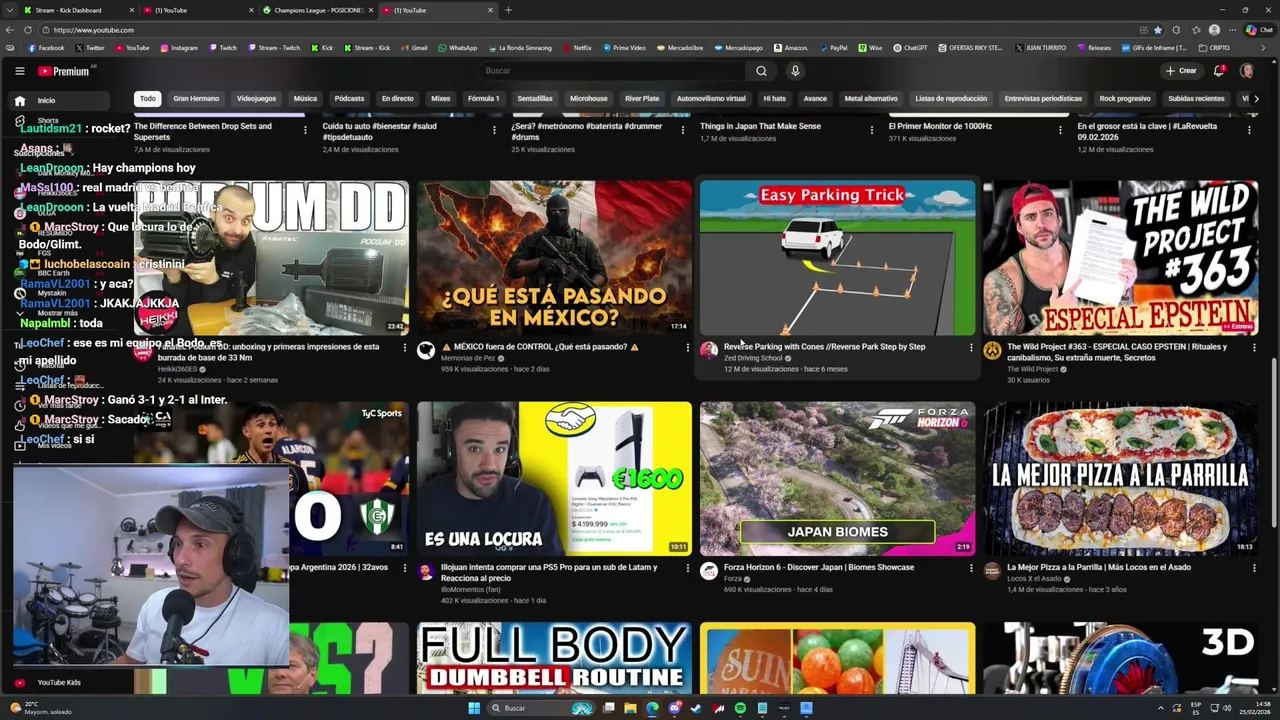This screenshot has width=1280, height=720.
Task: Open the WhatsApp bookmark
Action: tap(458, 48)
